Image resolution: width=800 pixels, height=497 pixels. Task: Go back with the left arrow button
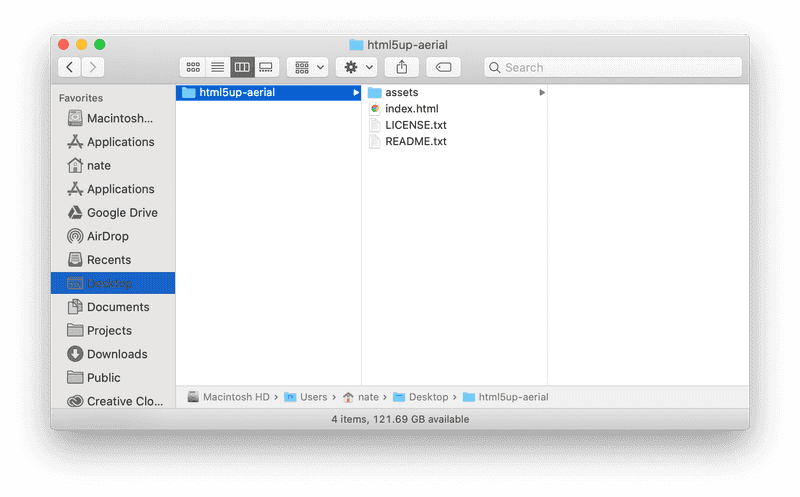(69, 67)
